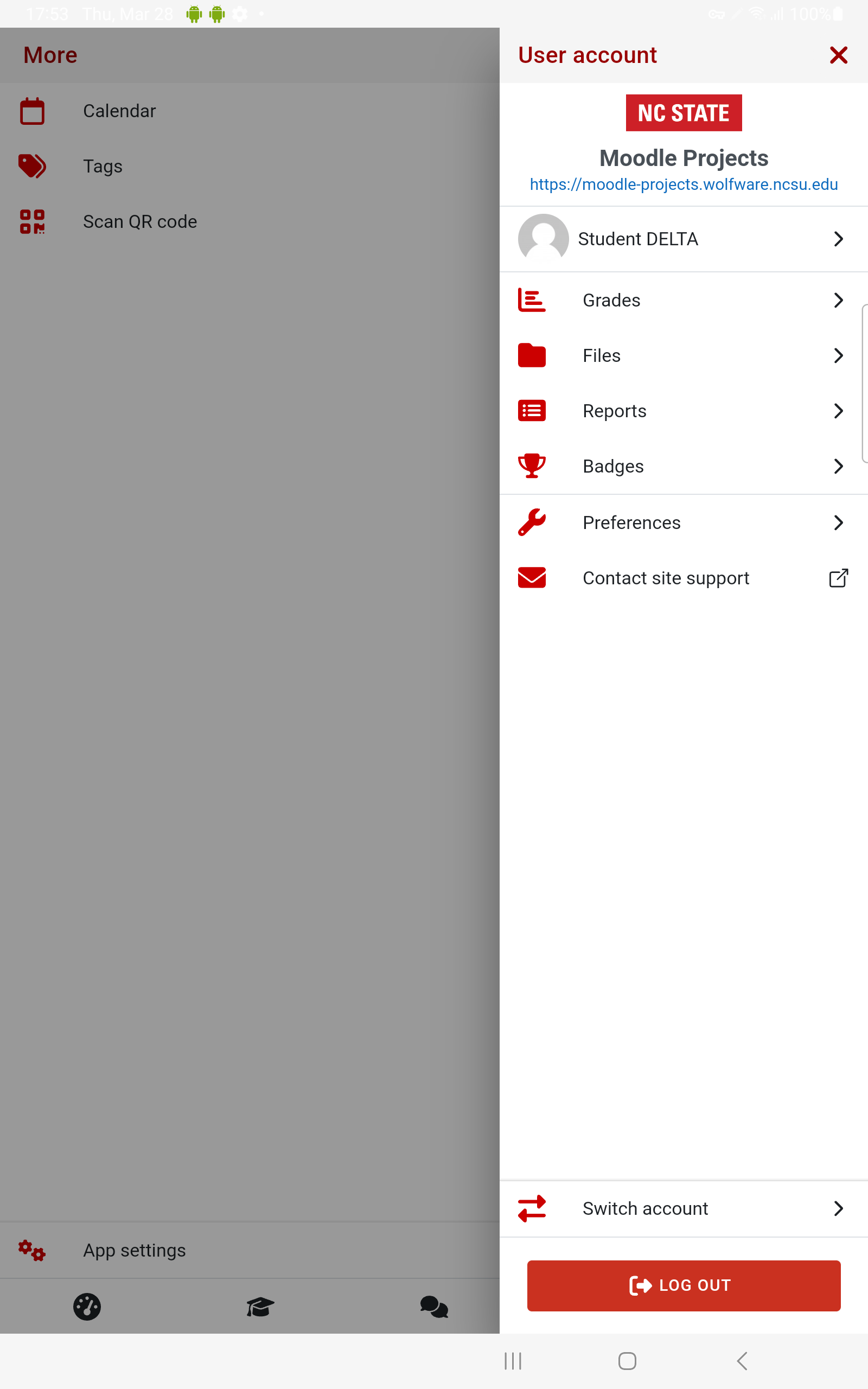This screenshot has height=1389, width=868.
Task: Tap the Android recent apps button
Action: [513, 1361]
